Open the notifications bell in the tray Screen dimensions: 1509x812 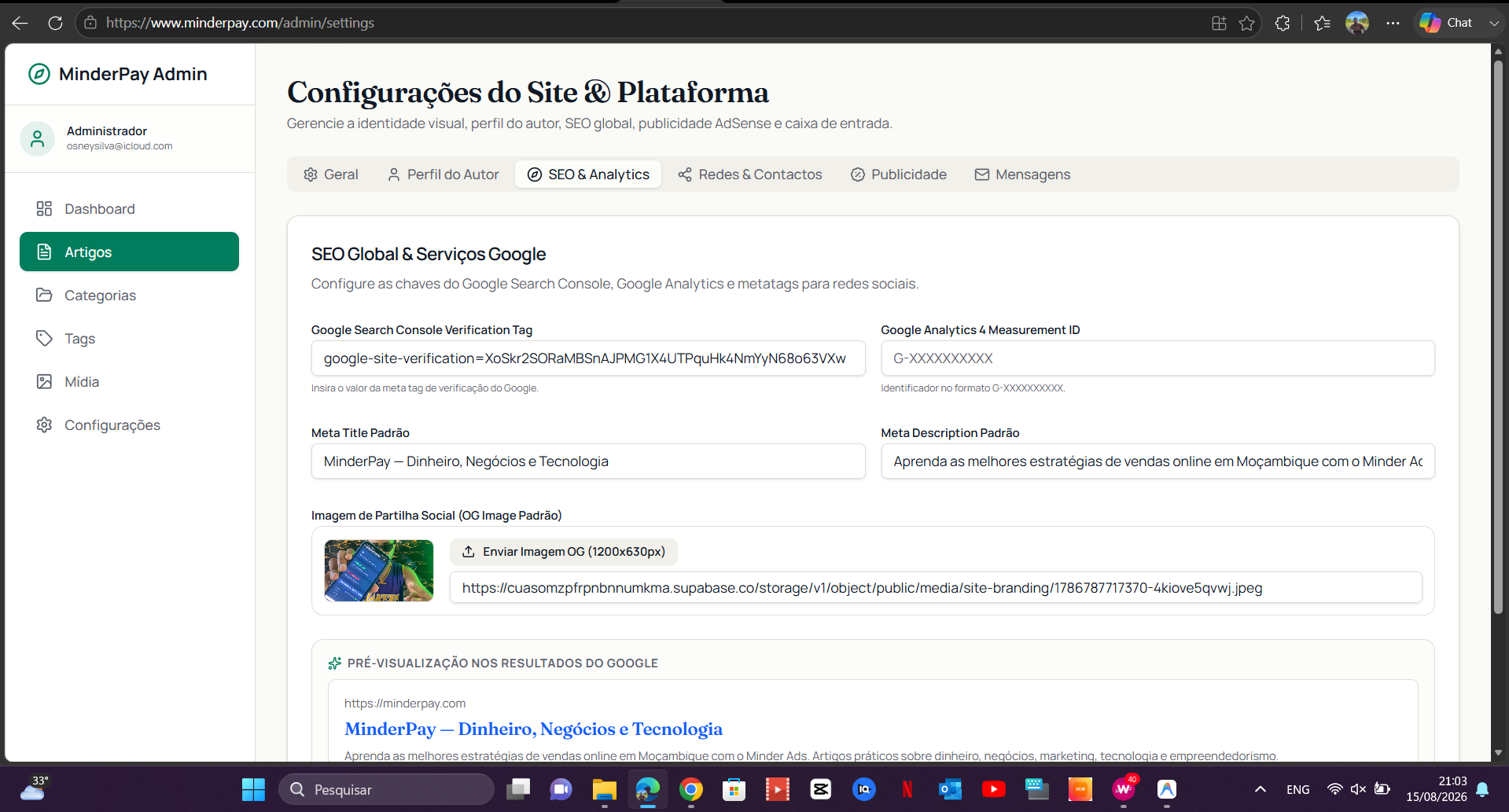click(1482, 789)
